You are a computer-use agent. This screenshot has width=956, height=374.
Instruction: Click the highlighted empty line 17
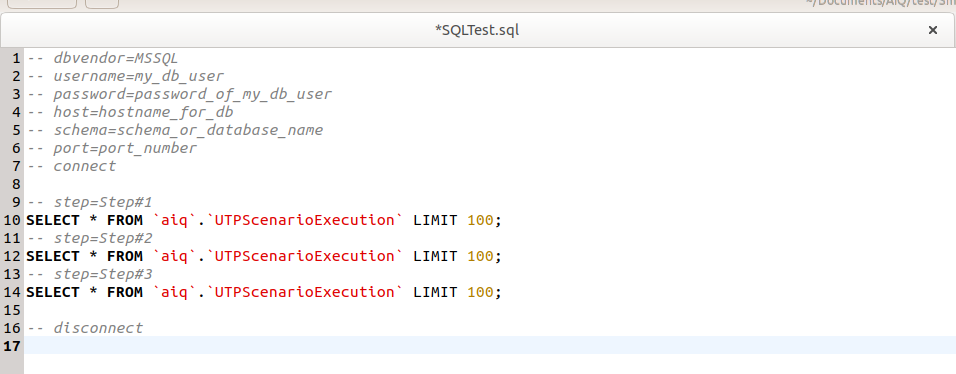tap(490, 346)
